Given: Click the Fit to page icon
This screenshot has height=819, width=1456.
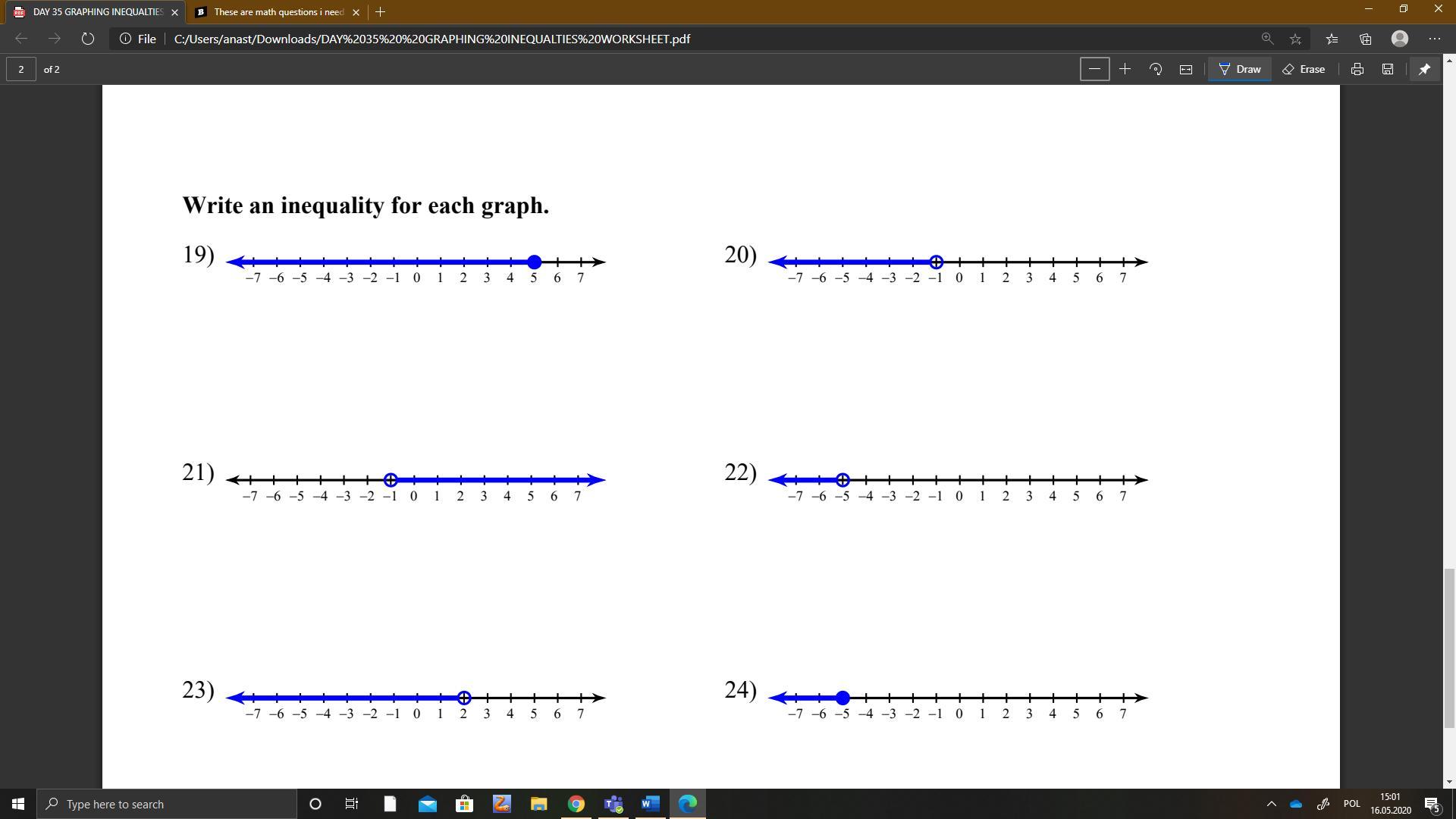Looking at the screenshot, I should 1186,69.
